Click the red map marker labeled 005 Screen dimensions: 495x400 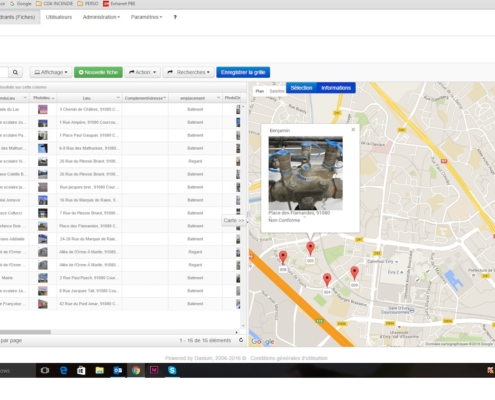click(x=310, y=248)
